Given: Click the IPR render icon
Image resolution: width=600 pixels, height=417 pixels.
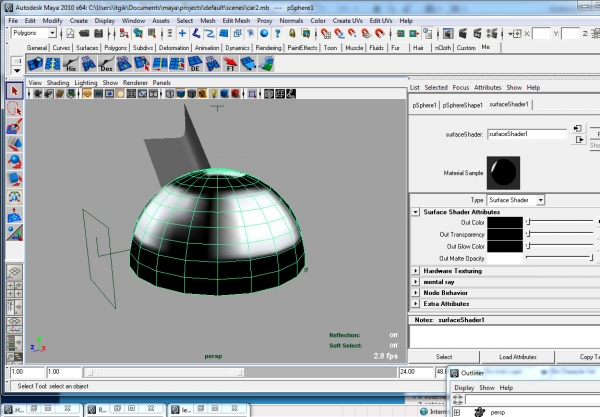Looking at the screenshot, I should tap(478, 34).
